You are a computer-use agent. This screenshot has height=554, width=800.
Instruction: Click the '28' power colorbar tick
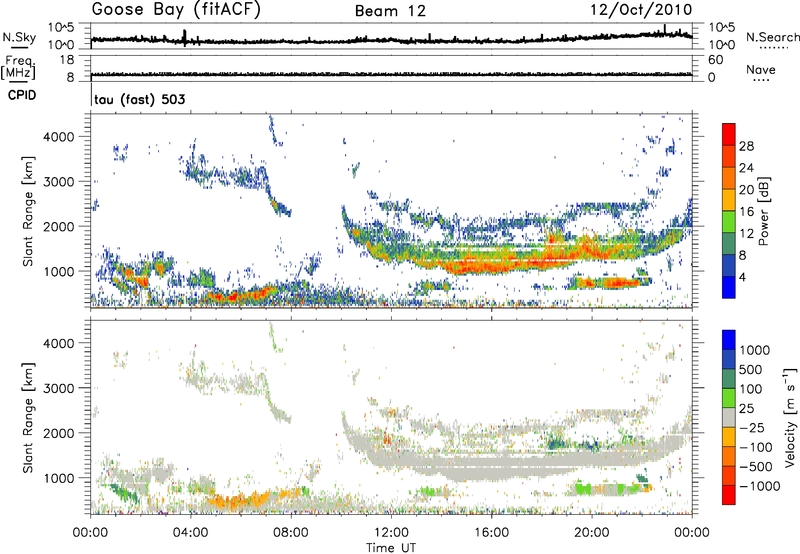point(746,146)
